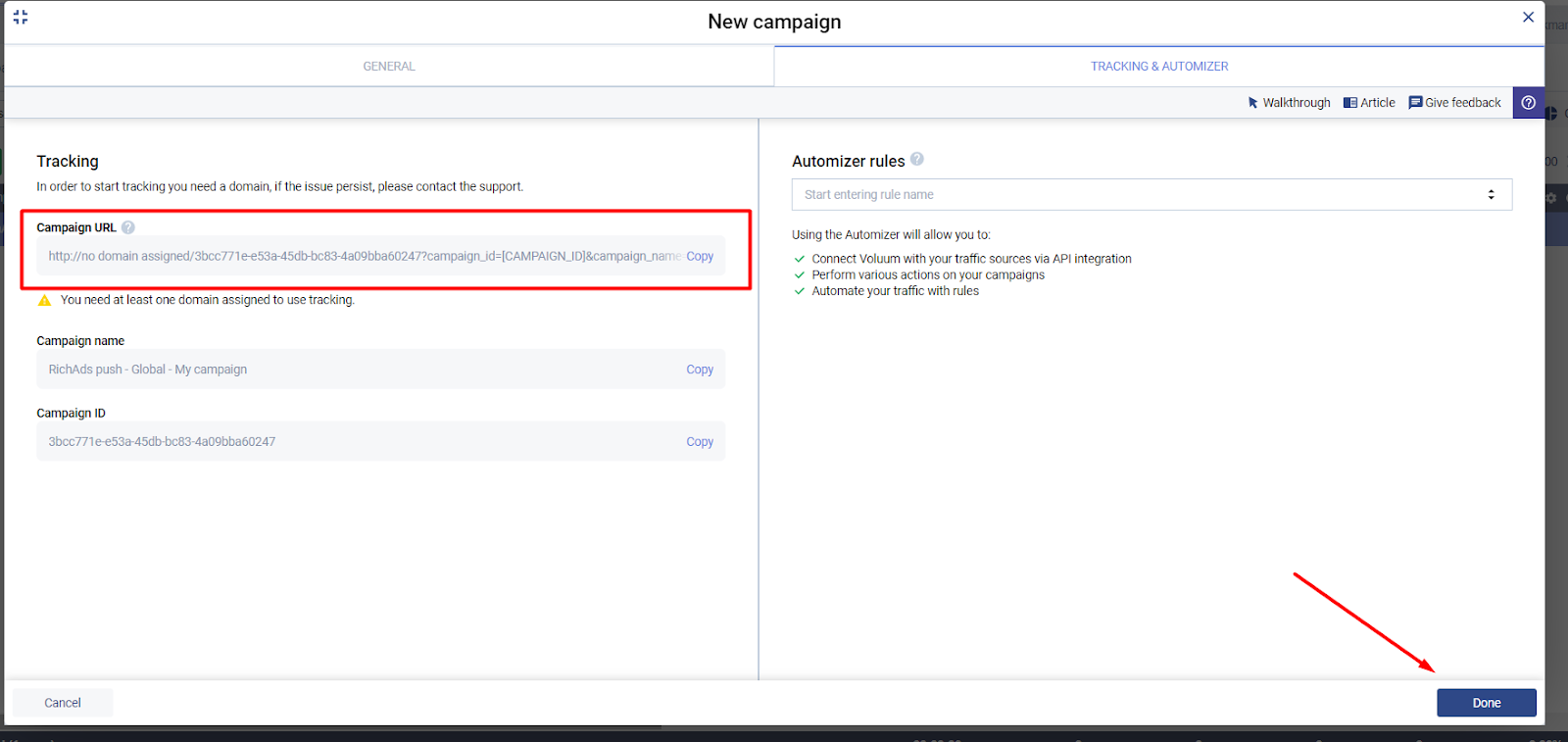Select the Campaign name field
The image size is (1568, 742).
[x=381, y=370]
